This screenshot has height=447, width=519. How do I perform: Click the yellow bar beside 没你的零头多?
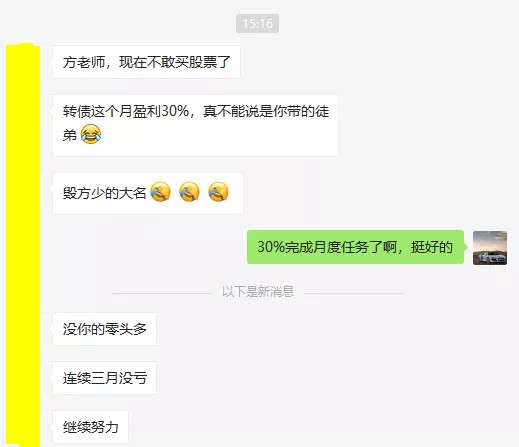pyautogui.click(x=23, y=329)
